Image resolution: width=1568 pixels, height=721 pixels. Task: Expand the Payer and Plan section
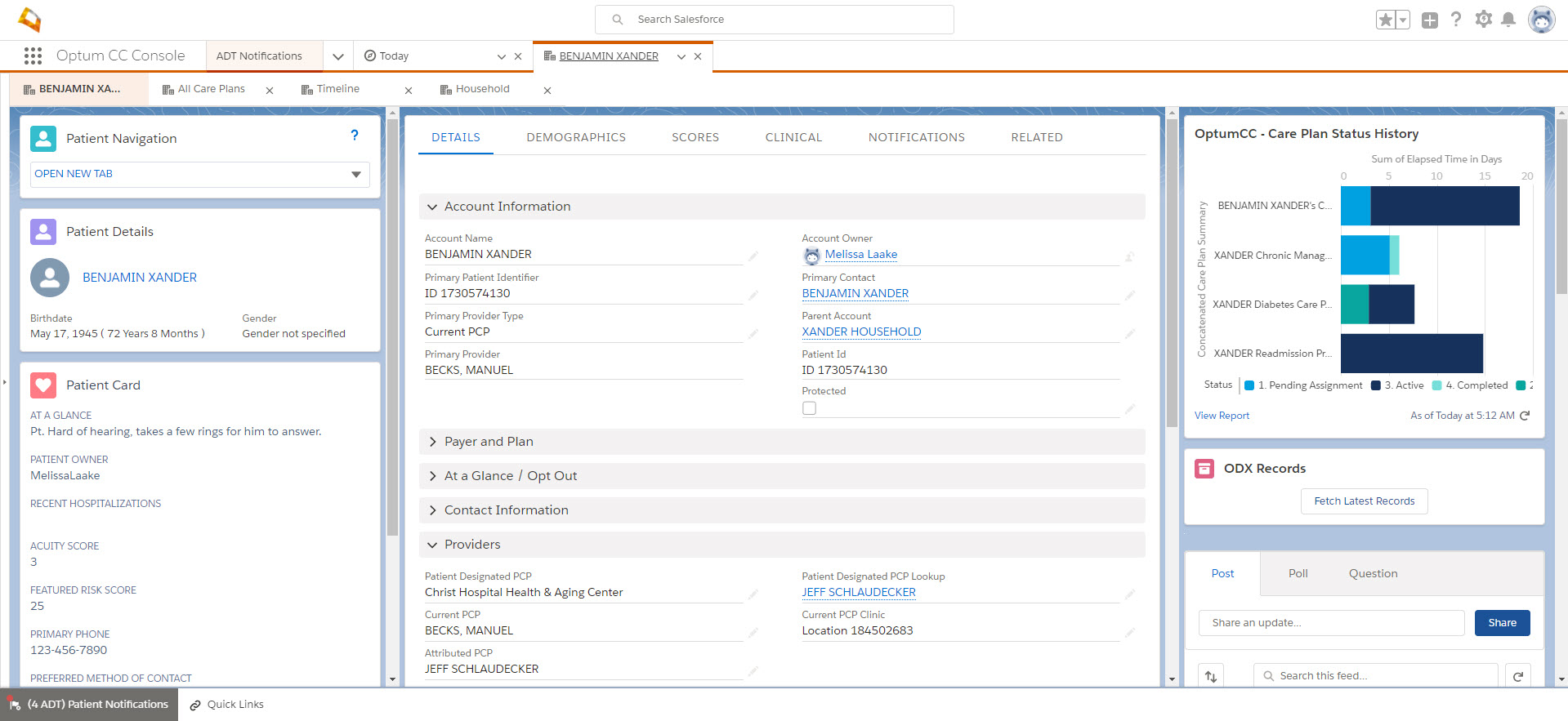pos(489,442)
